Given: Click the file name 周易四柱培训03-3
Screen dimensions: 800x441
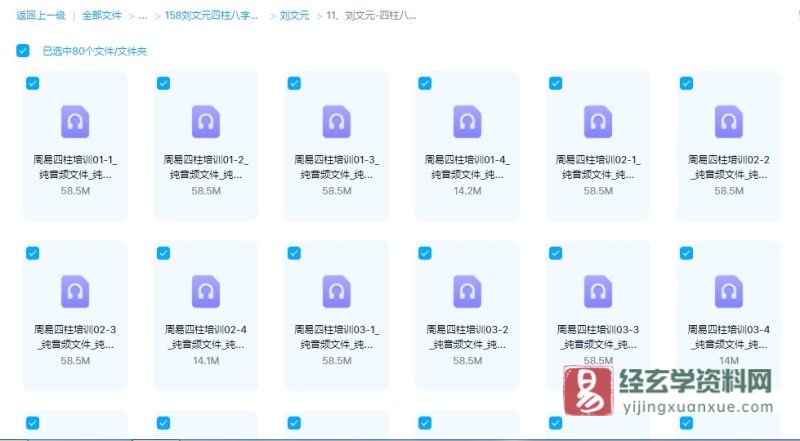Looking at the screenshot, I should tap(598, 330).
